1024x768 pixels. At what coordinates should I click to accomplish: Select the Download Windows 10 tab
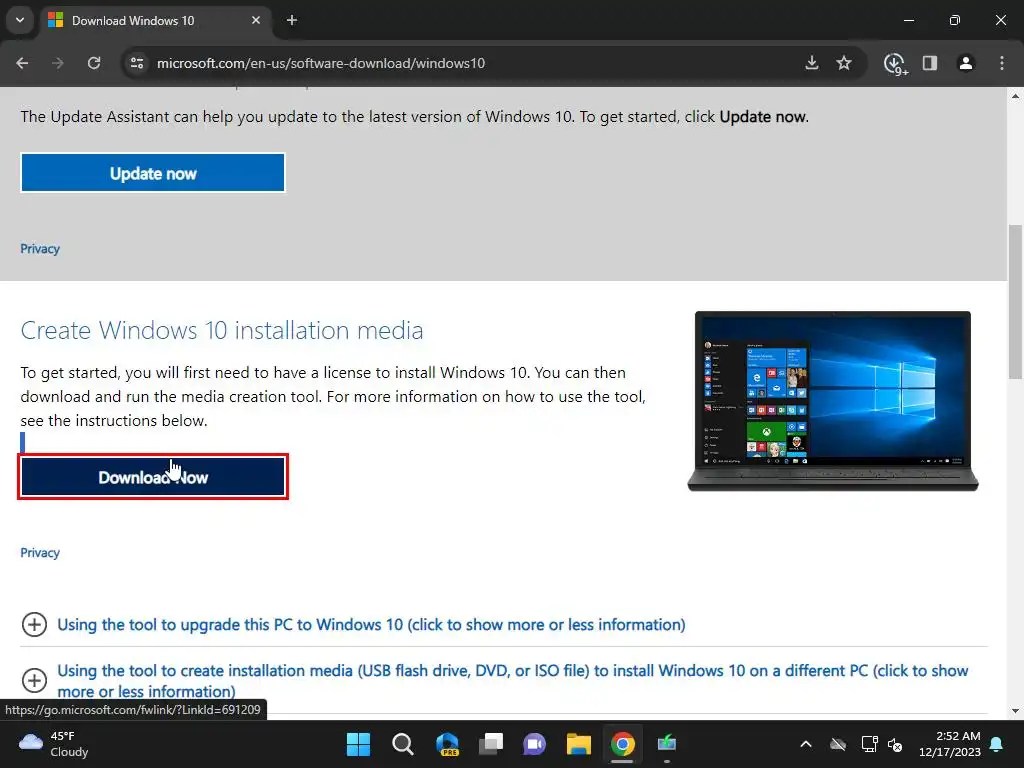coord(155,20)
